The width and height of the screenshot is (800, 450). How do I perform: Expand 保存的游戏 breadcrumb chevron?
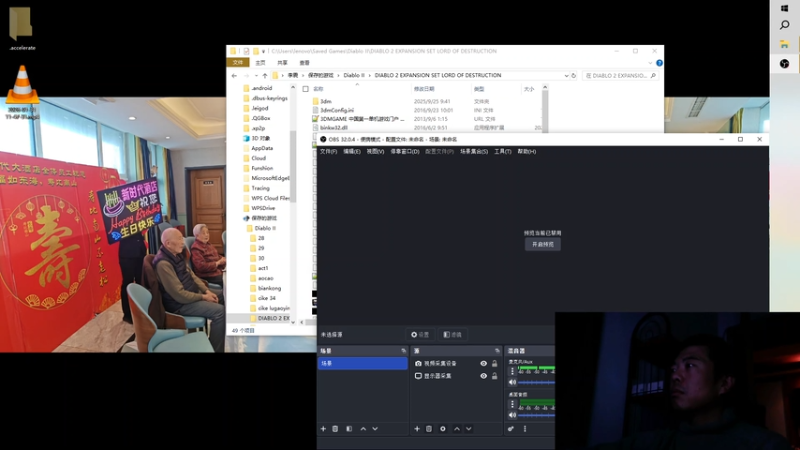pos(338,76)
